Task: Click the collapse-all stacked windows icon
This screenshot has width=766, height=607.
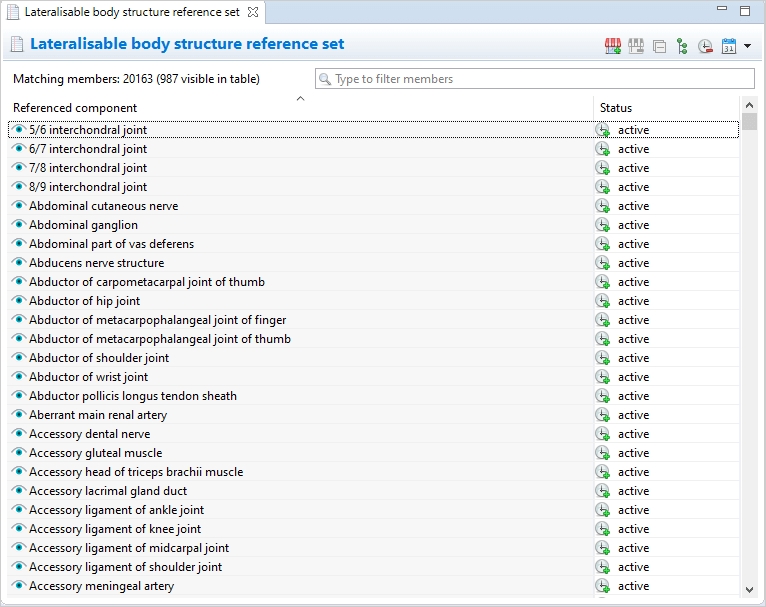Action: coord(660,46)
